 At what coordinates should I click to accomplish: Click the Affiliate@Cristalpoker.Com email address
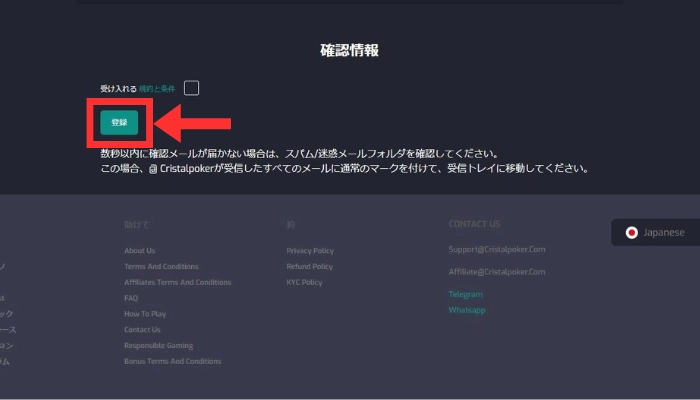point(497,271)
